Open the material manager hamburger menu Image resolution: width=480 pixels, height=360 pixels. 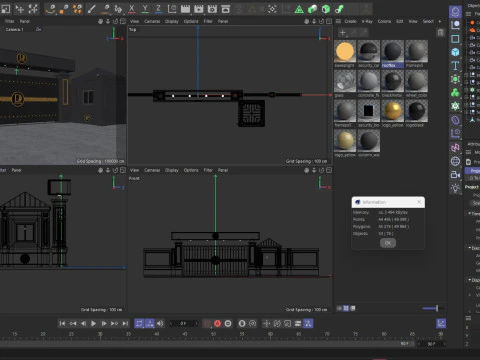coord(338,21)
